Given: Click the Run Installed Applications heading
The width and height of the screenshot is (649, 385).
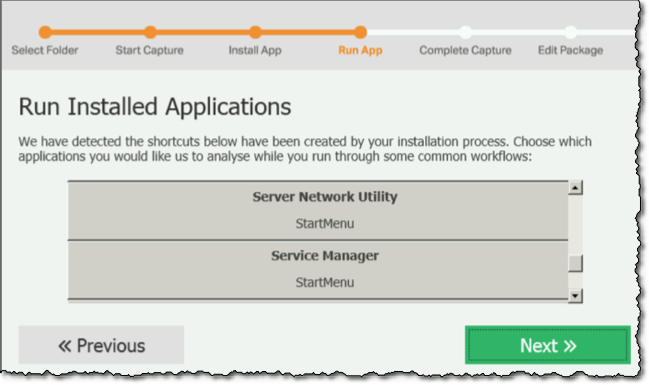Looking at the screenshot, I should [155, 107].
